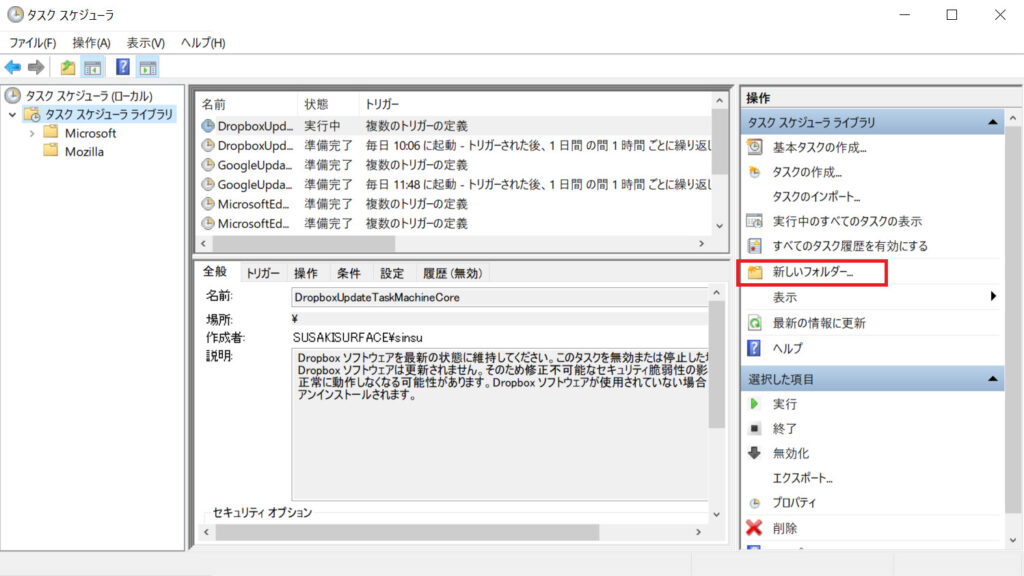Viewport: 1024px width, 576px height.
Task: Select the 全般 tab
Action: click(x=215, y=272)
